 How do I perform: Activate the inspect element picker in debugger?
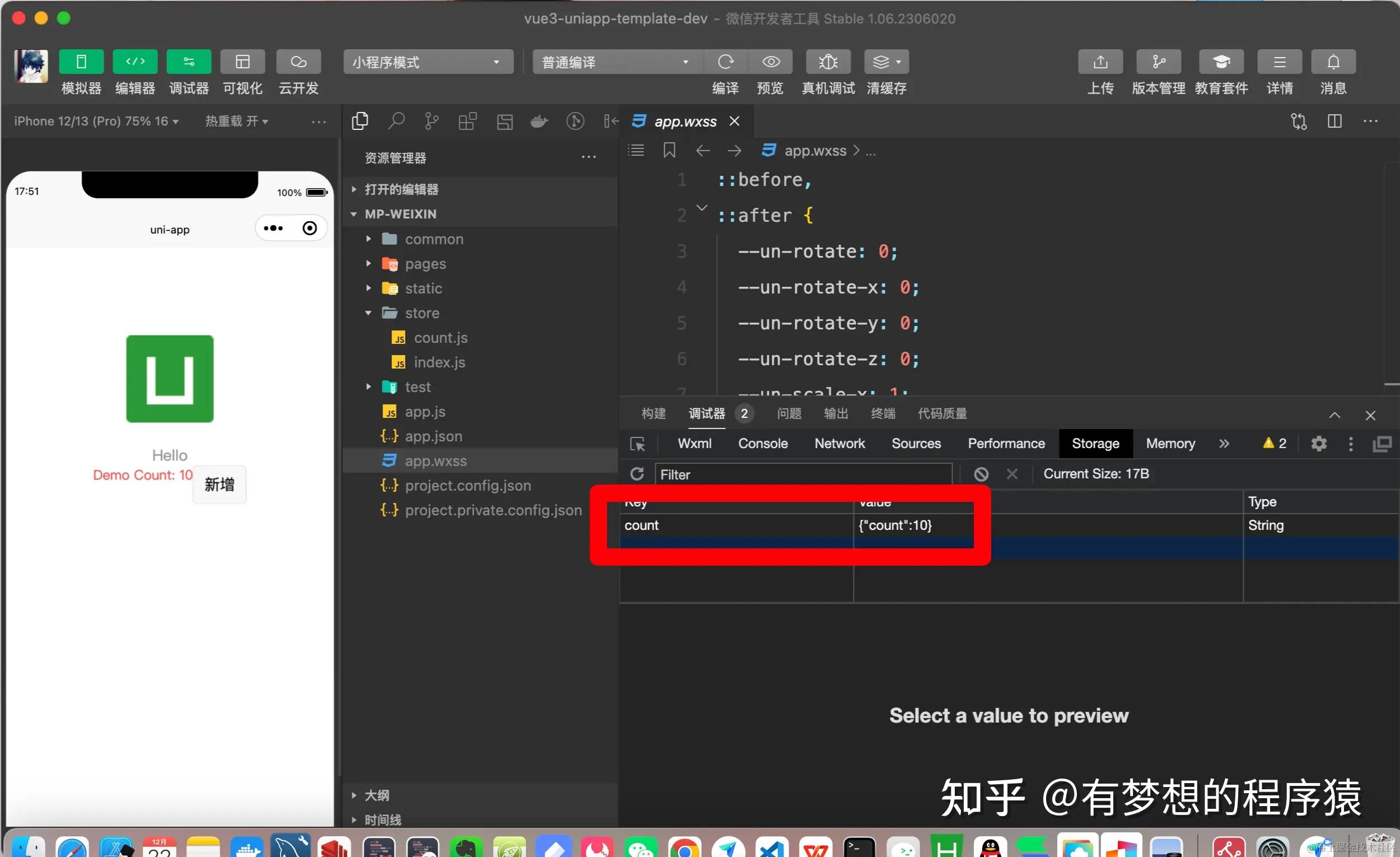click(x=638, y=444)
